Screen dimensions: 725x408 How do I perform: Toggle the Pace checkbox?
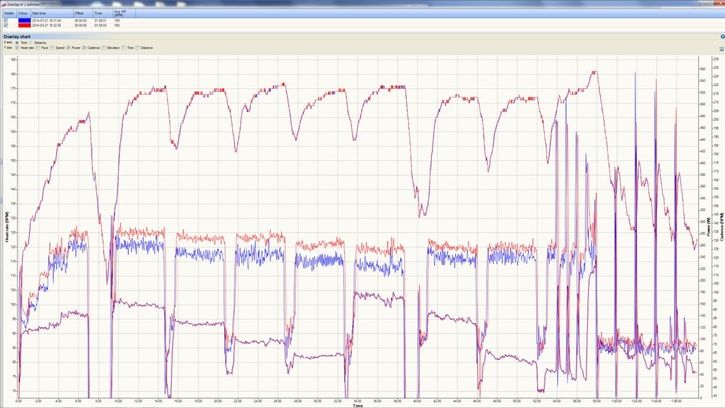click(38, 48)
